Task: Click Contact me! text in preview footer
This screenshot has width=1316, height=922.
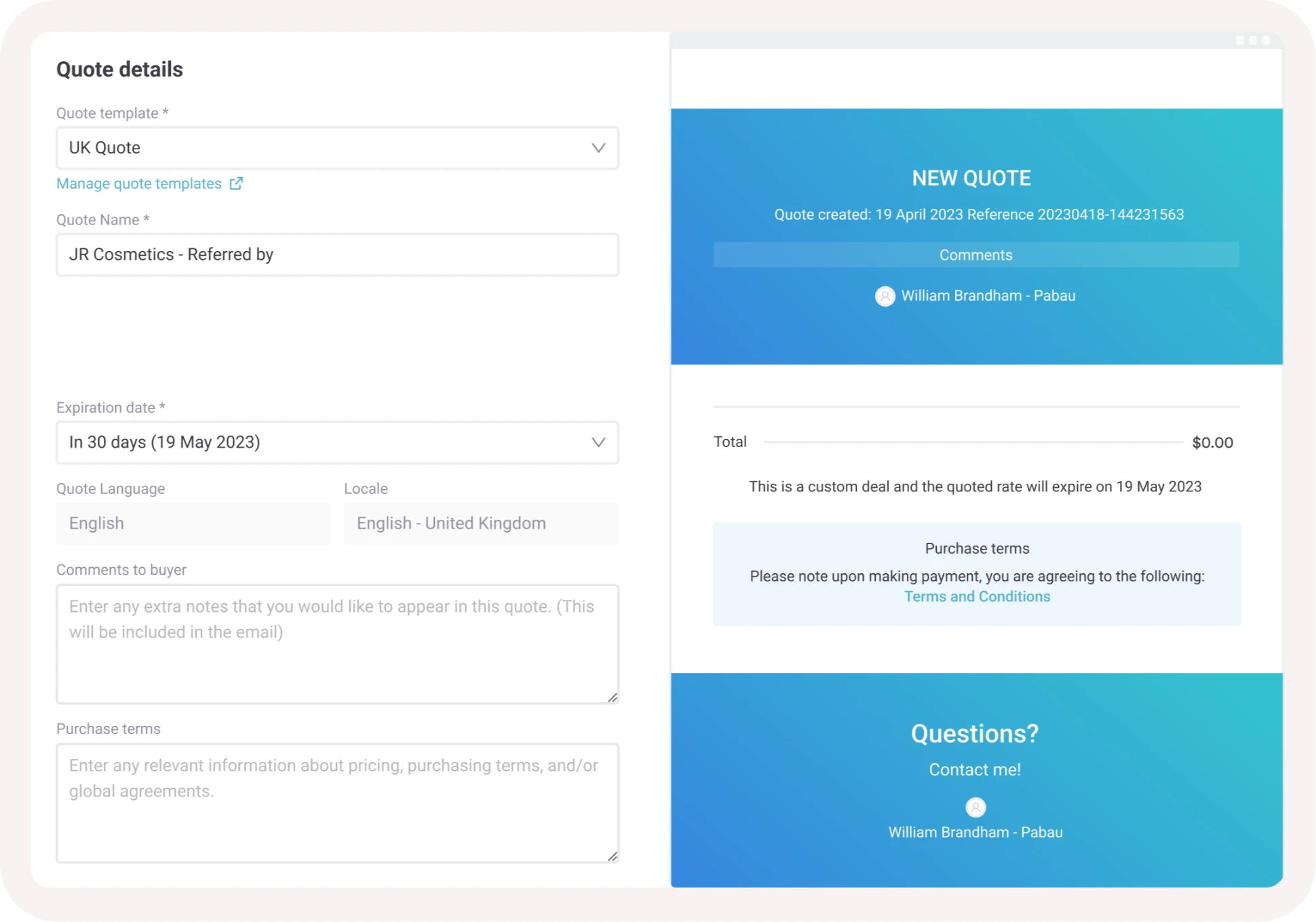Action: point(974,769)
